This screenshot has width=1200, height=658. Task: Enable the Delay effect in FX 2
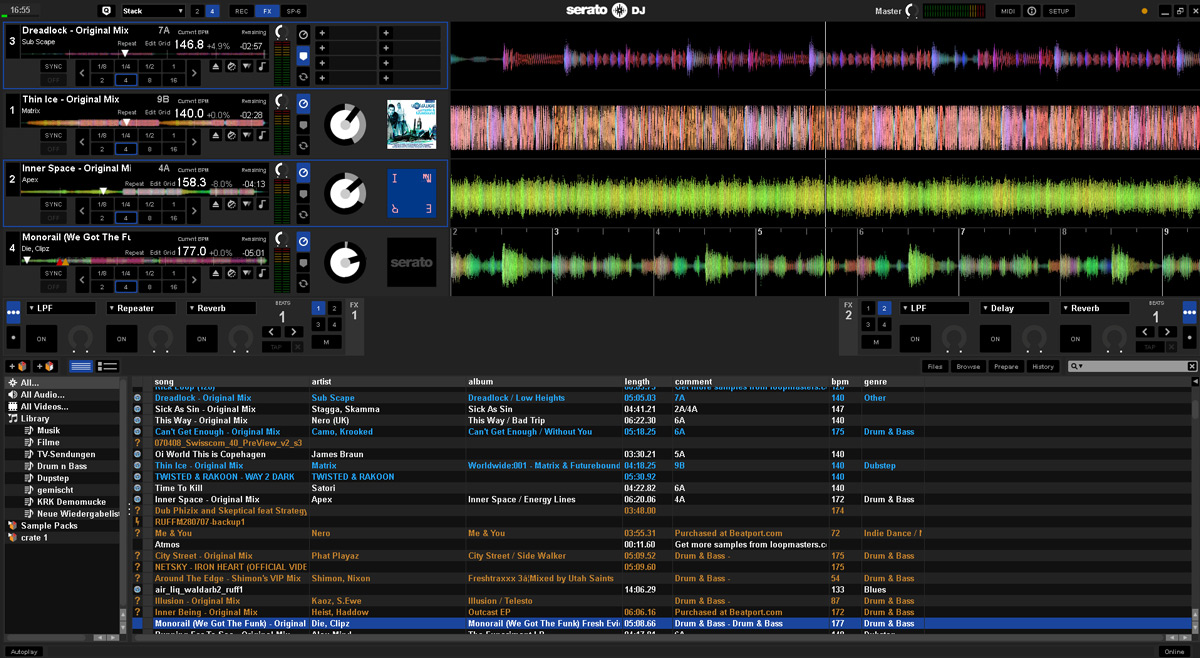click(x=995, y=339)
